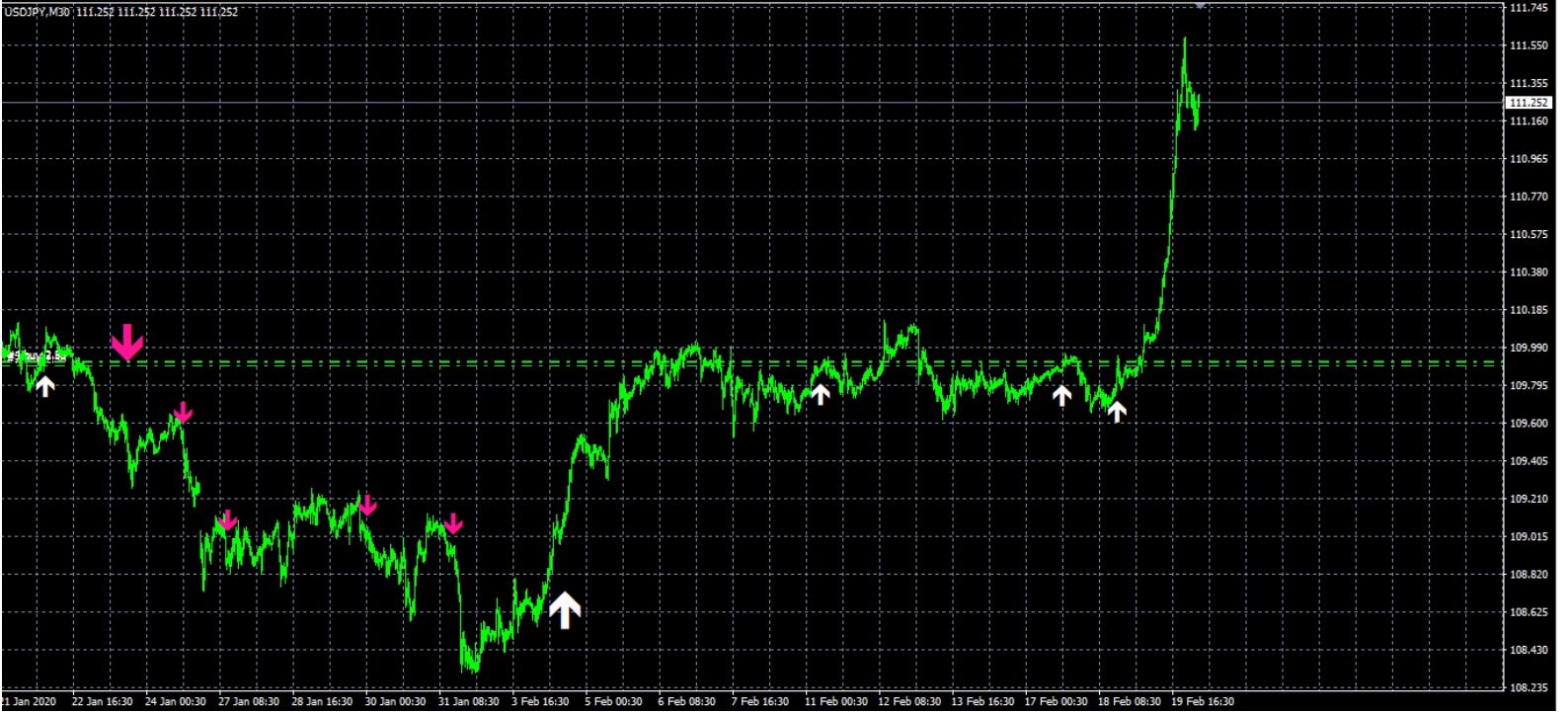Click the 110.770 price axis label
This screenshot has width=1568, height=713.
1529,197
